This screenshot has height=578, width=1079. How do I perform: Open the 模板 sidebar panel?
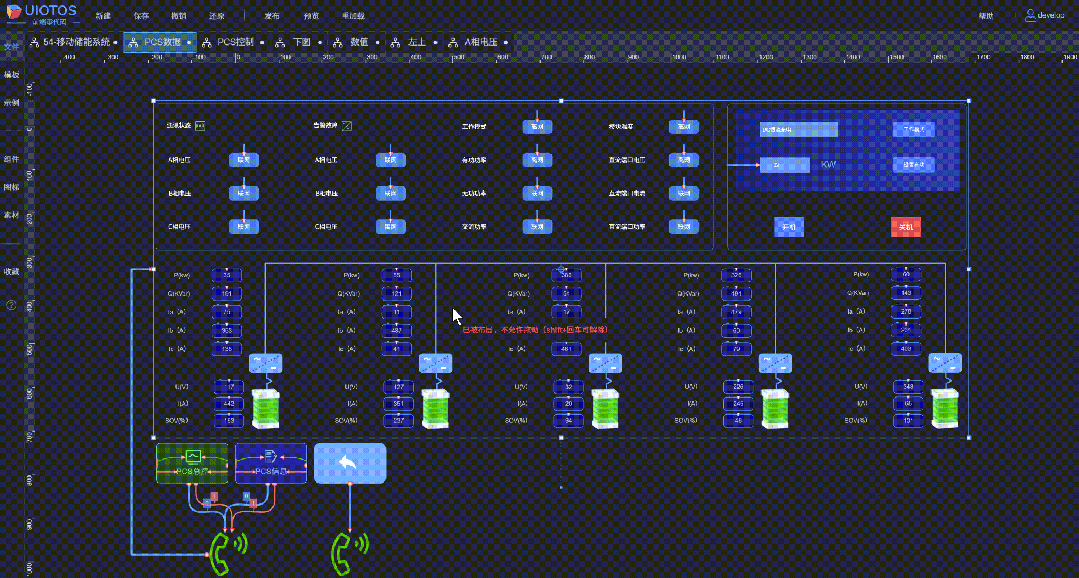(x=11, y=74)
